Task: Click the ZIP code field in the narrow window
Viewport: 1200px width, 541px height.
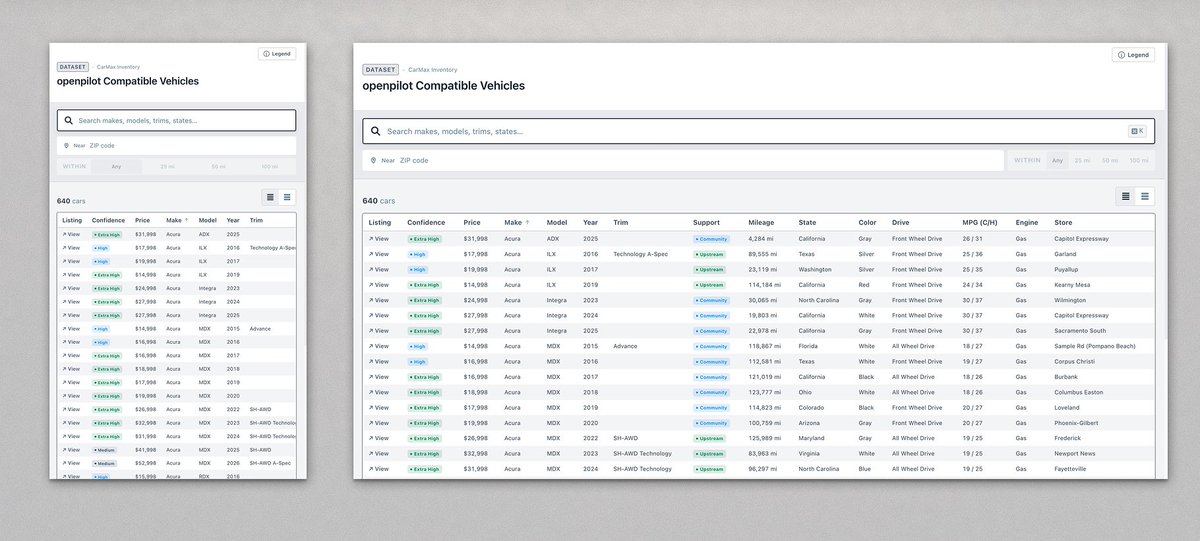Action: tap(177, 145)
